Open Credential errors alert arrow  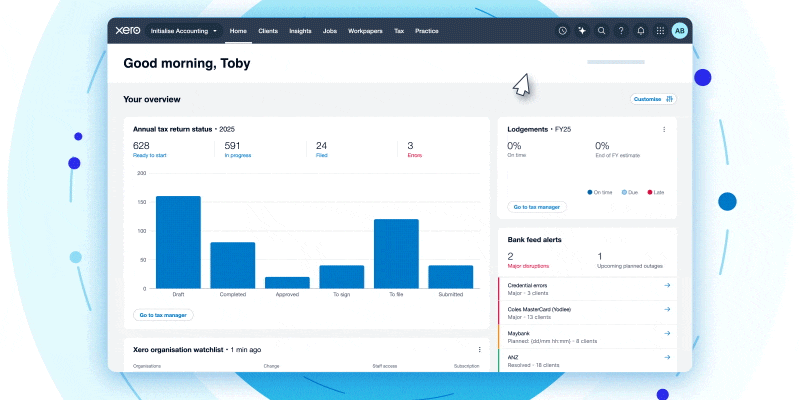point(667,286)
